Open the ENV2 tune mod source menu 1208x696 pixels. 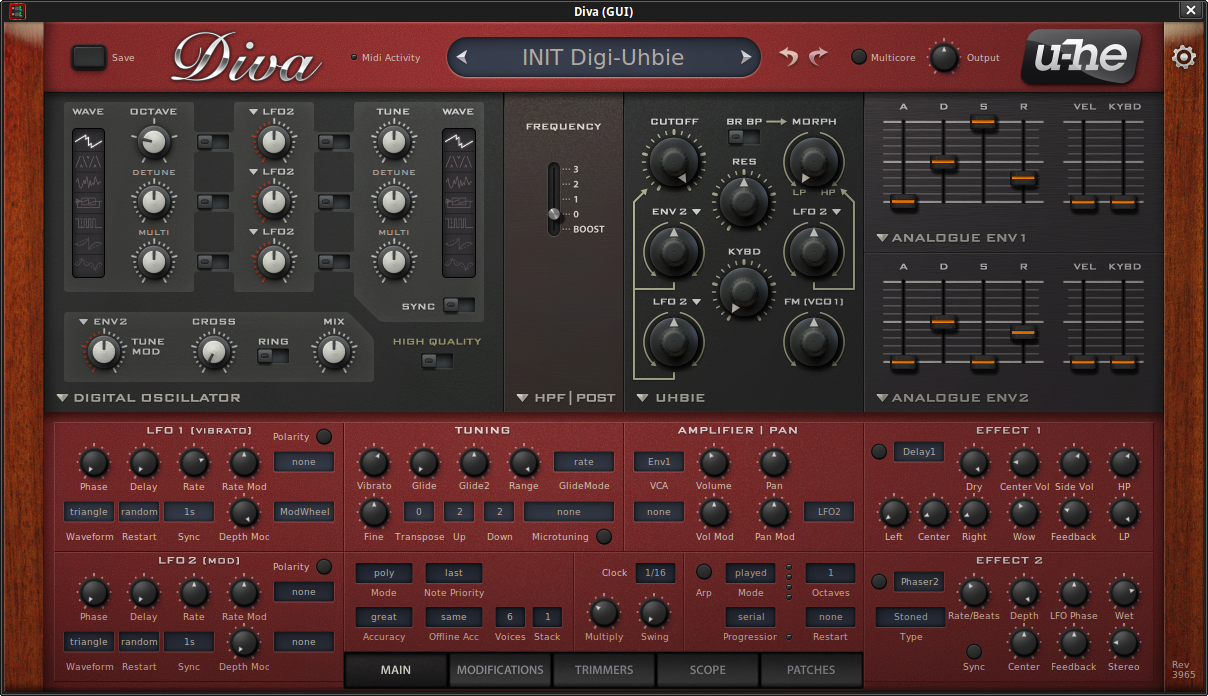pos(103,322)
